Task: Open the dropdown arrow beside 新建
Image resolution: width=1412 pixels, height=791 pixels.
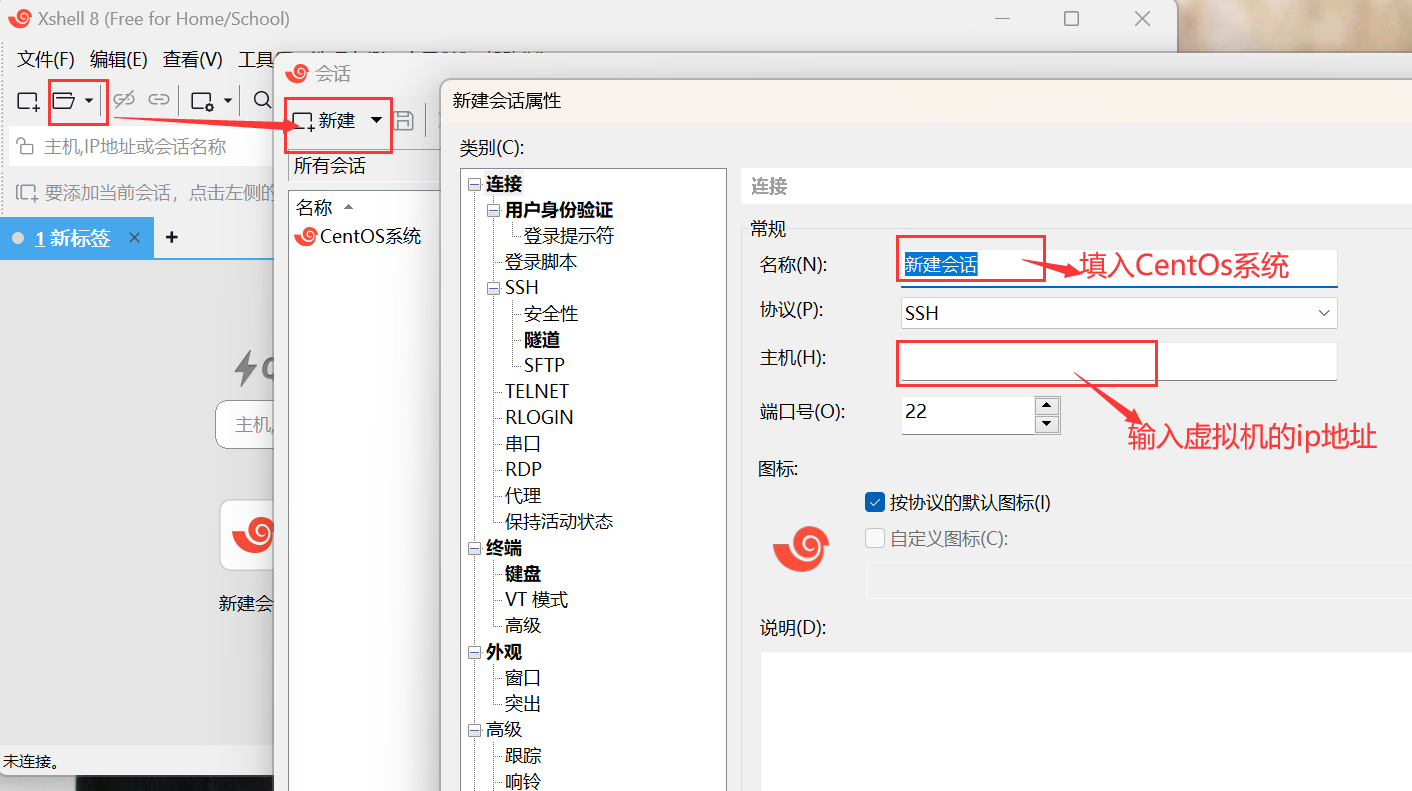Action: tap(376, 120)
